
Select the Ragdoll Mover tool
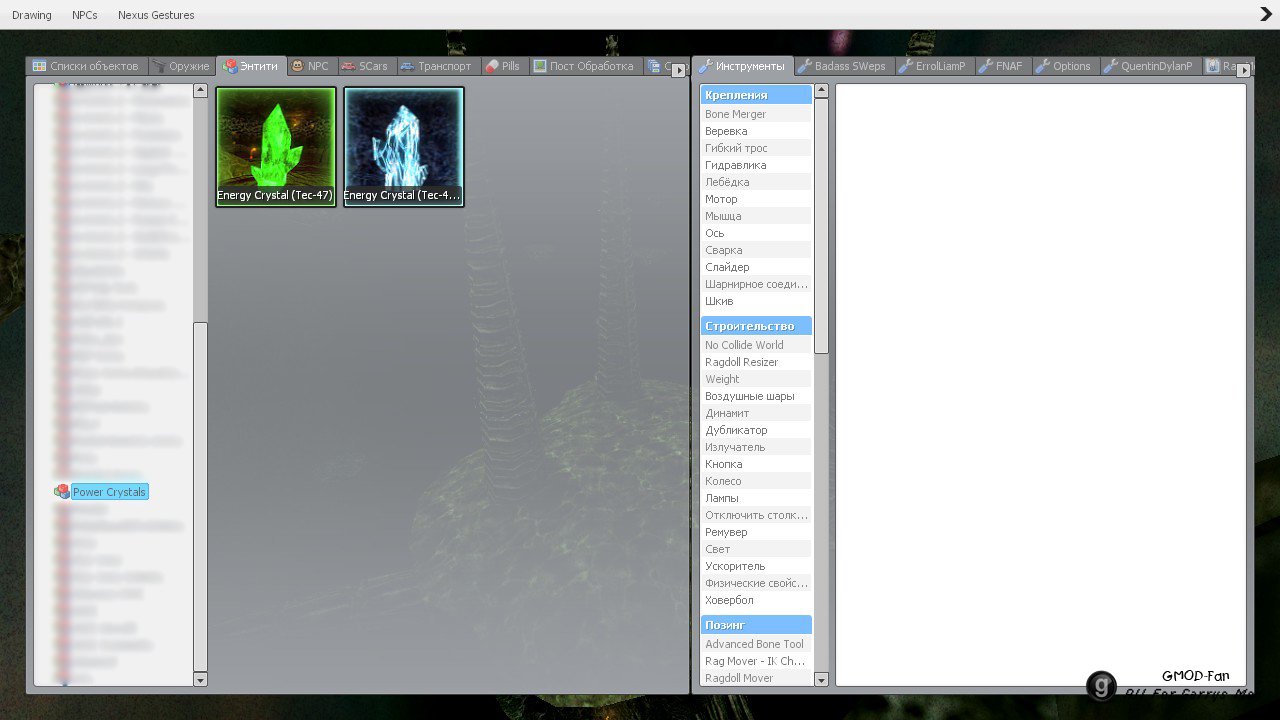point(757,678)
